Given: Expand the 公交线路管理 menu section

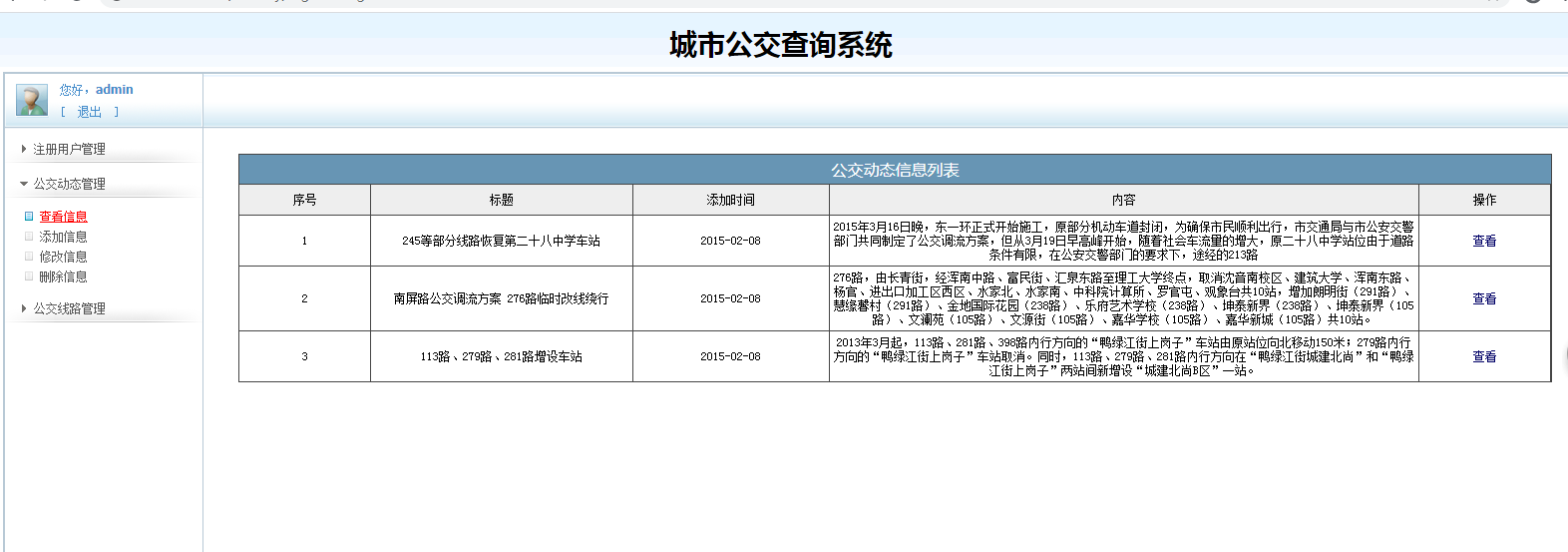Looking at the screenshot, I should (x=69, y=308).
